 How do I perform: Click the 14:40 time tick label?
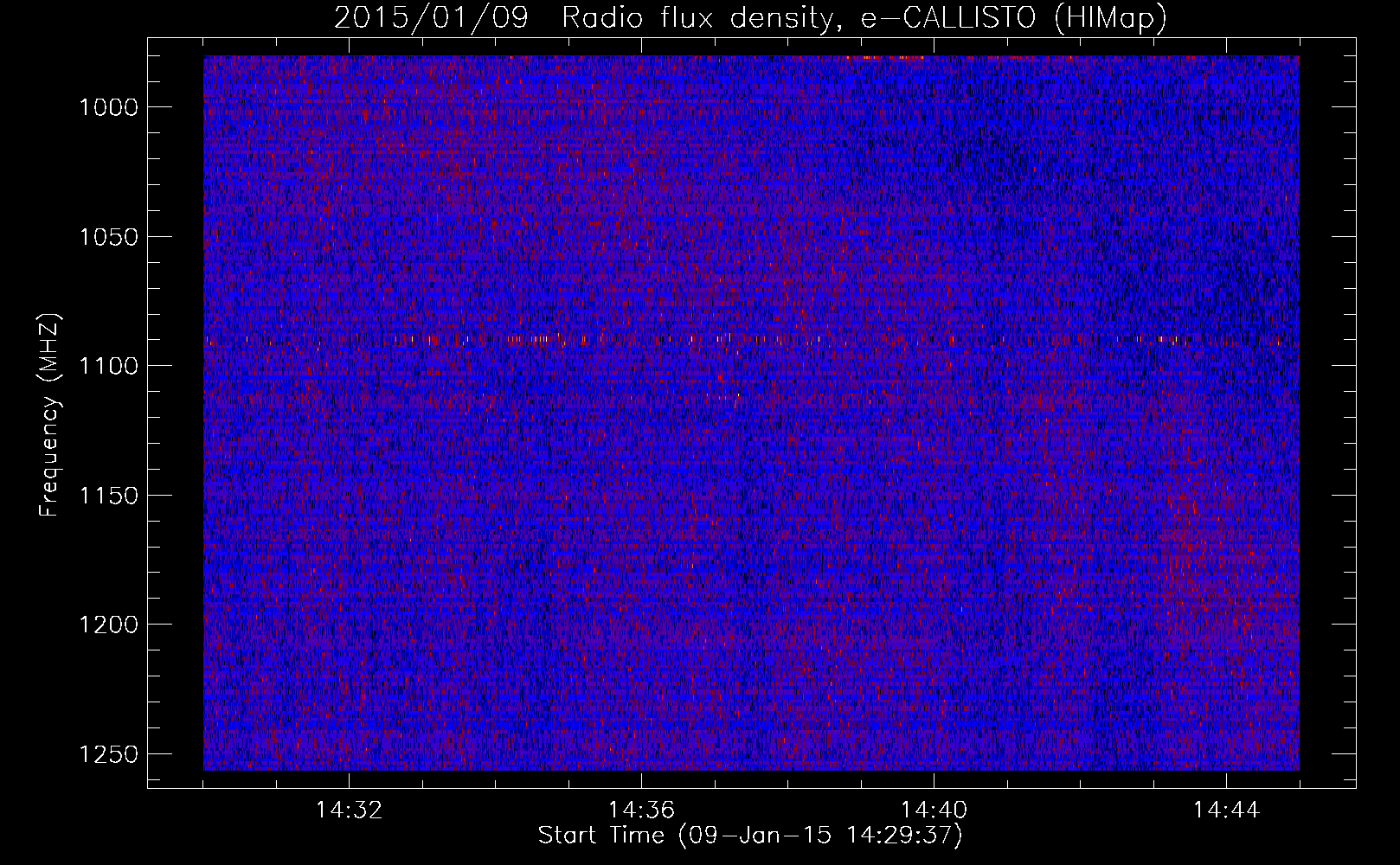click(x=934, y=811)
